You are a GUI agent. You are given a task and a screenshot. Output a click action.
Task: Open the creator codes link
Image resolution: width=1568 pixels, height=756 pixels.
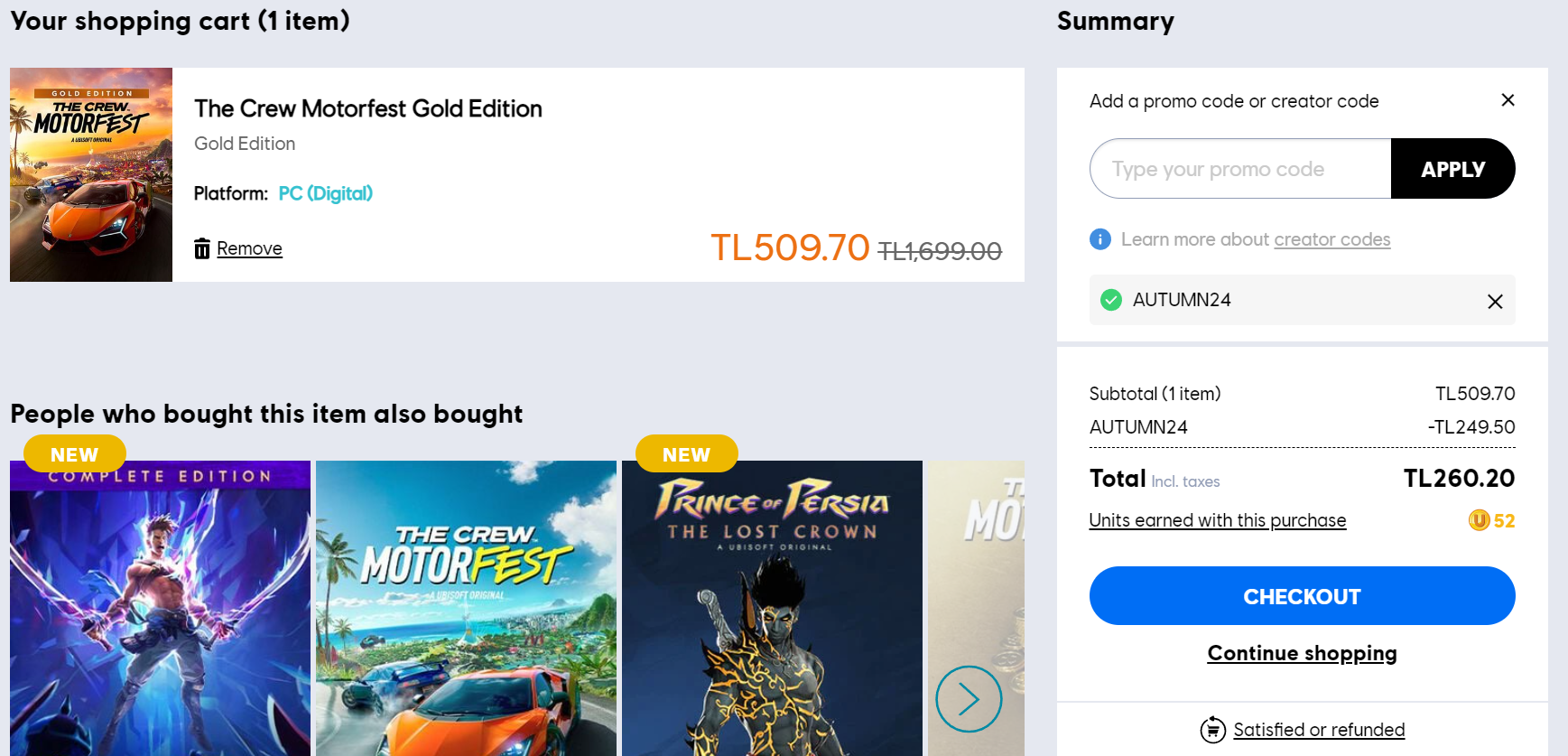[x=1331, y=239]
